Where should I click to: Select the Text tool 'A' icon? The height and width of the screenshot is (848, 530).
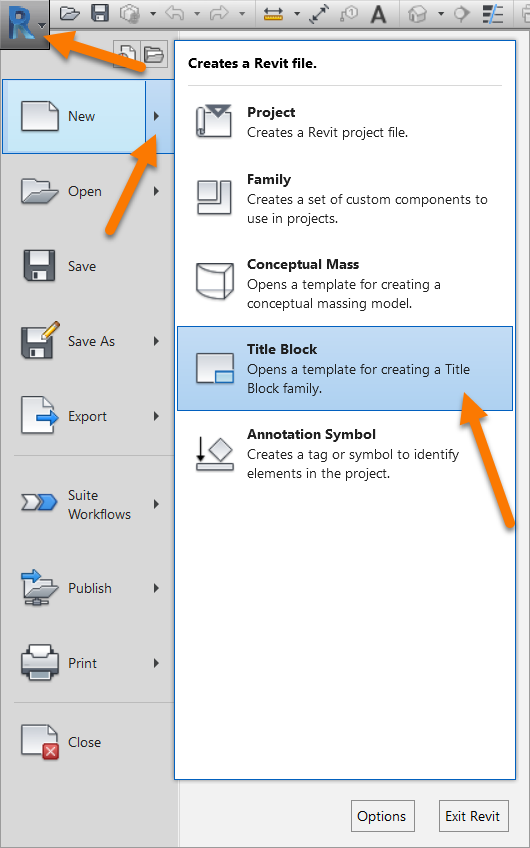pyautogui.click(x=379, y=15)
